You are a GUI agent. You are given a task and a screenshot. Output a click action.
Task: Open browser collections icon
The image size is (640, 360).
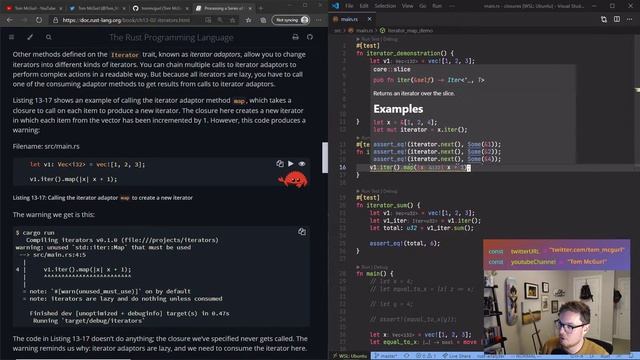click(x=263, y=20)
